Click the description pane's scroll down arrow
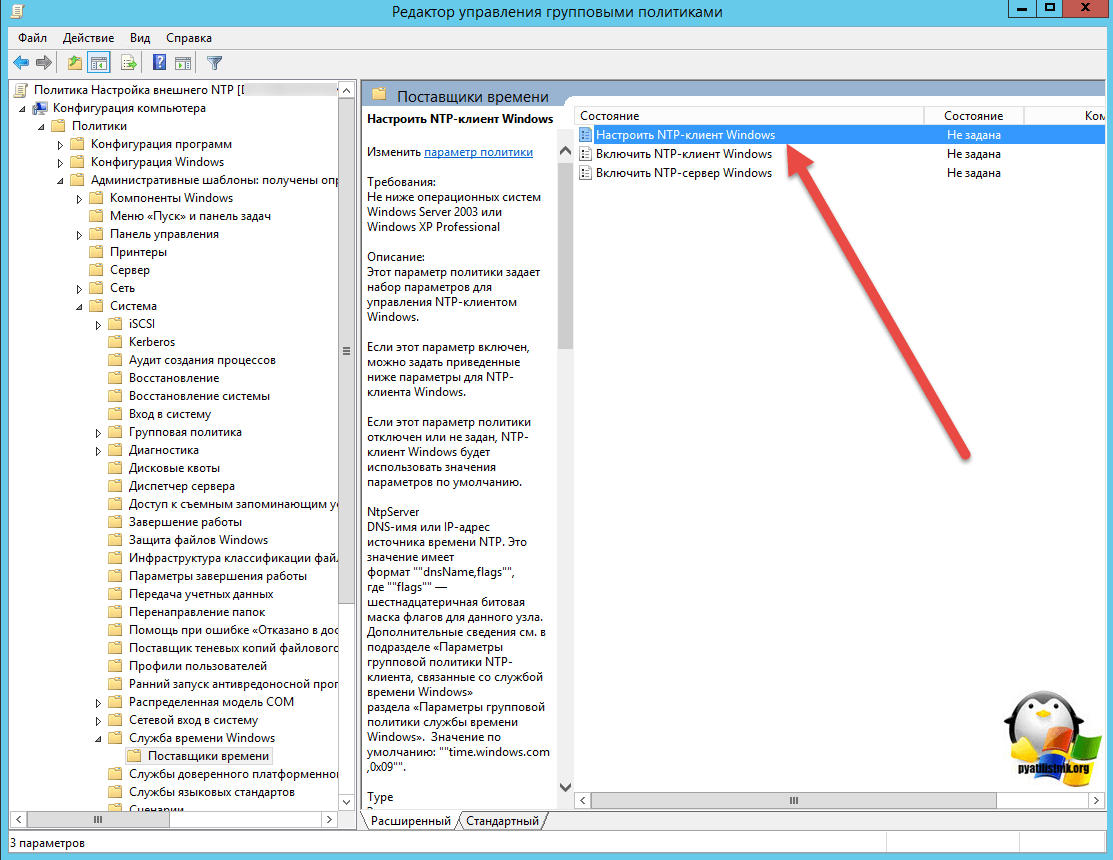 pos(565,788)
